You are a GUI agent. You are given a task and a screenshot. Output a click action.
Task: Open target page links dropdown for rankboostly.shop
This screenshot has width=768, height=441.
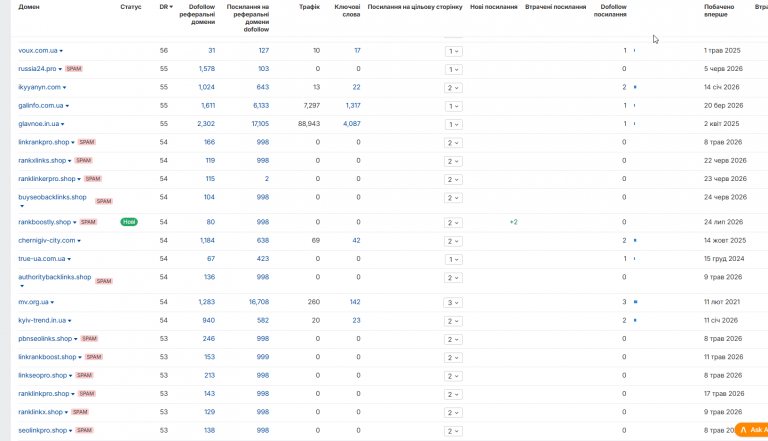454,222
